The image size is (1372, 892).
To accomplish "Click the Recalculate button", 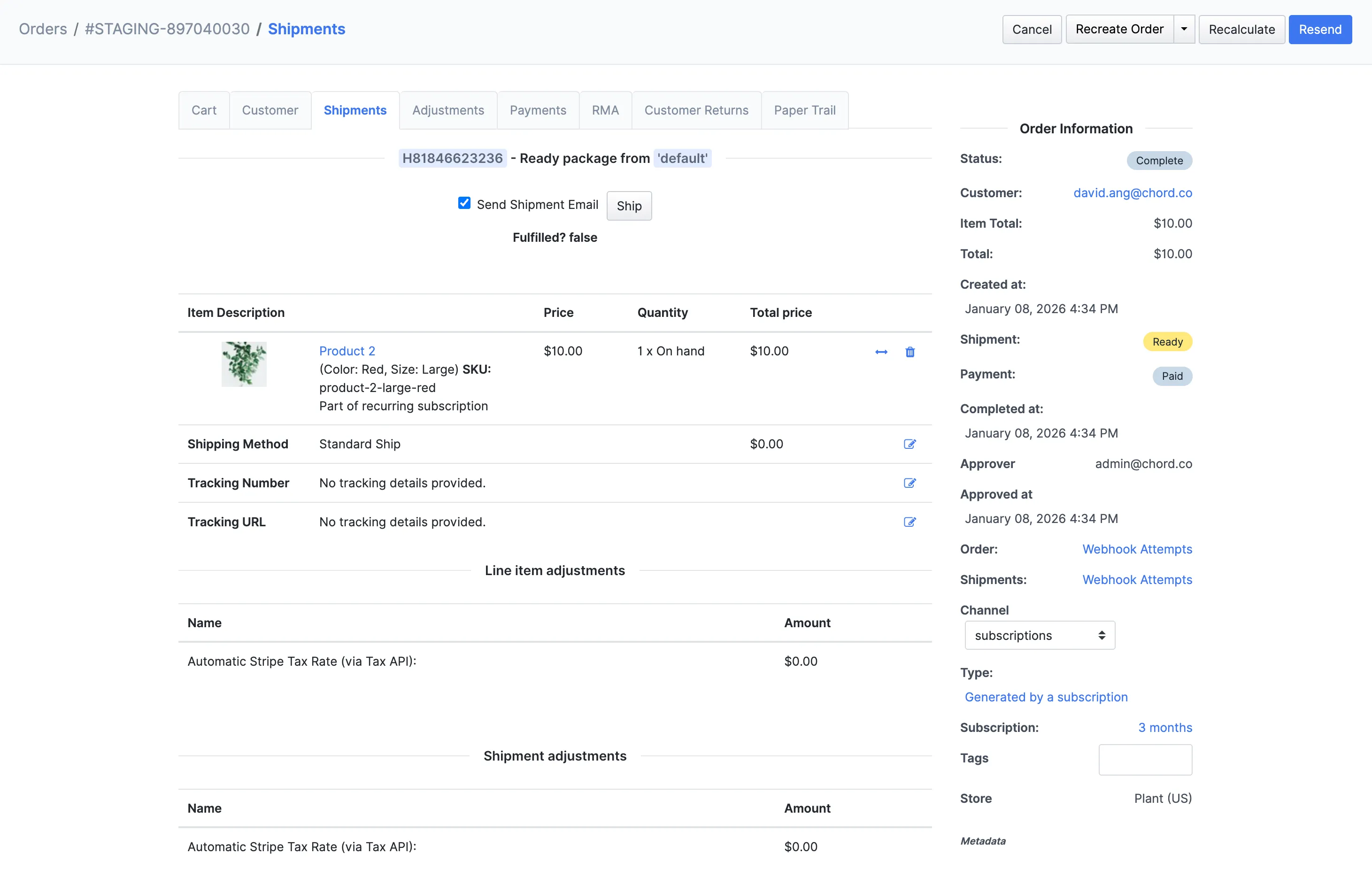I will coord(1242,30).
